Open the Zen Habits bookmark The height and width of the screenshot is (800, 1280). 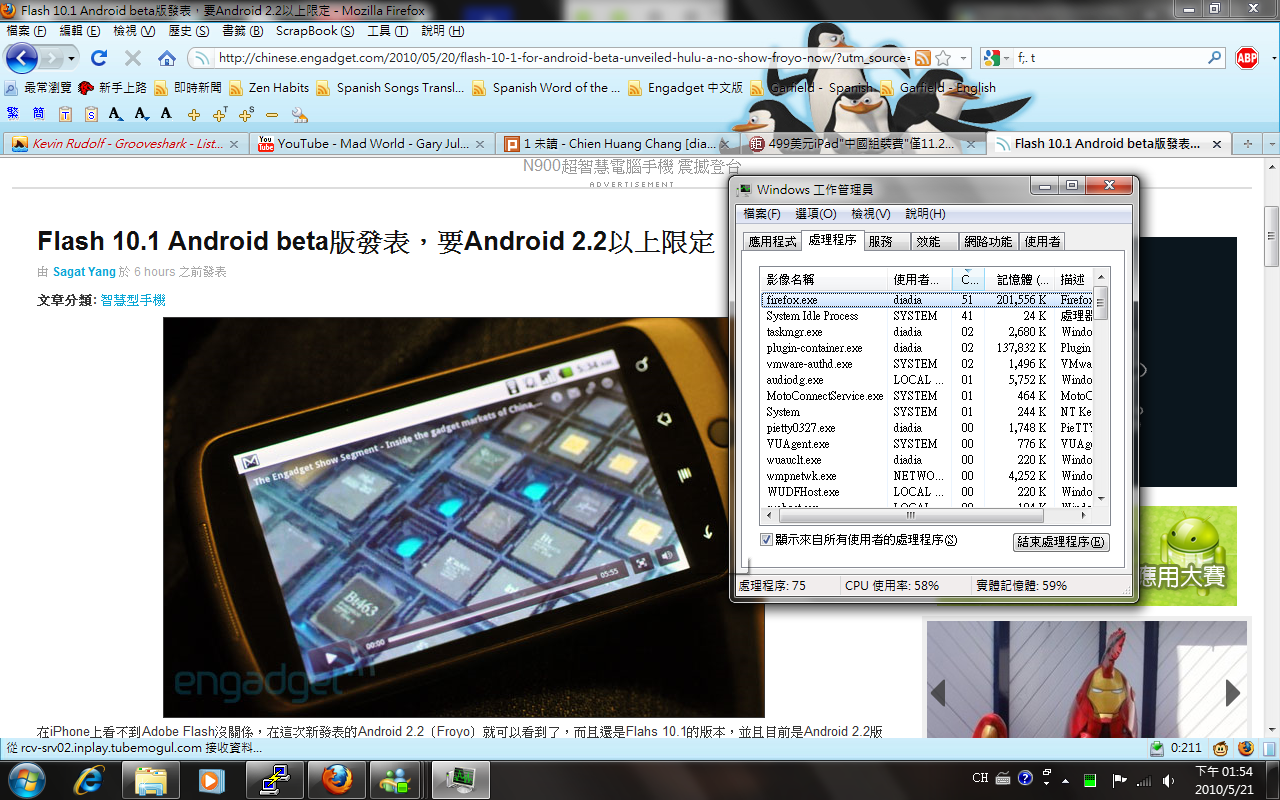tap(268, 88)
